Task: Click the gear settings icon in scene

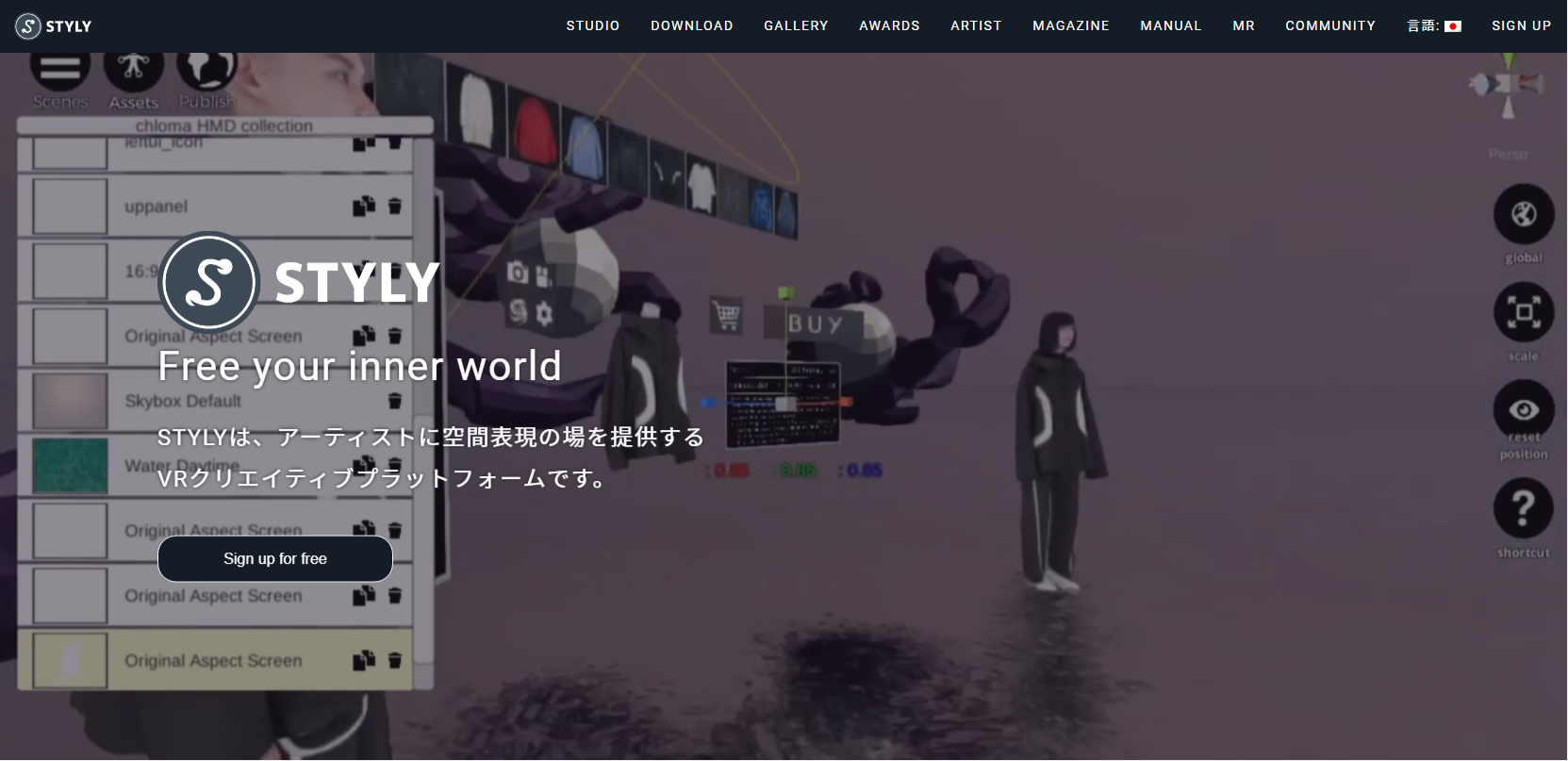Action: 544,314
